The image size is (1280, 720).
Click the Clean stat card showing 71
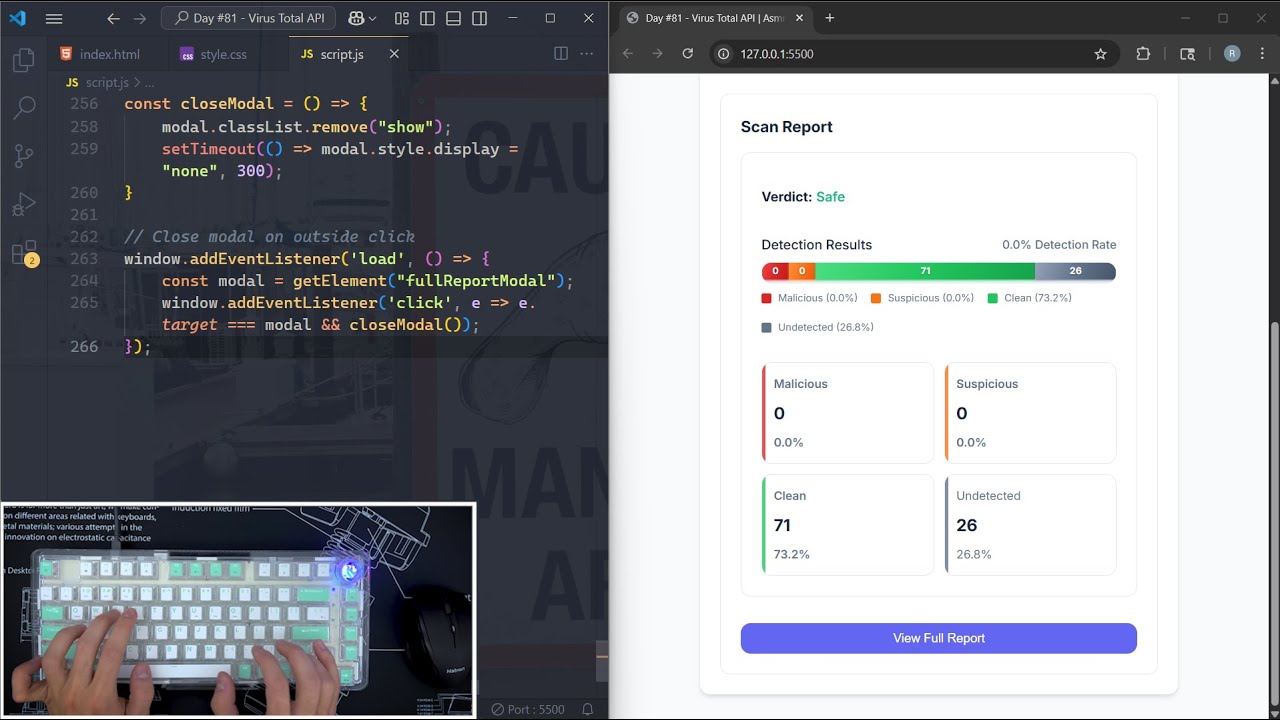847,525
